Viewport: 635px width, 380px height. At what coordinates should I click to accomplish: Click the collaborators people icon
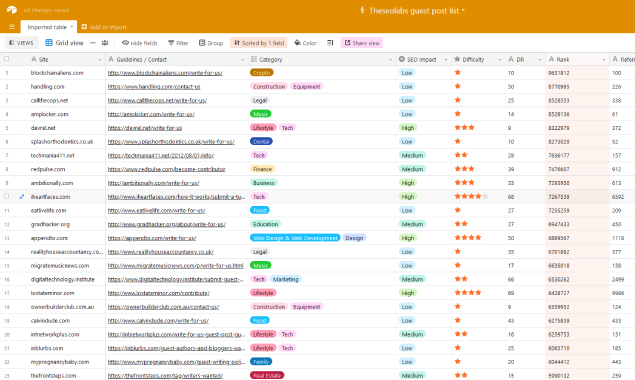105,43
